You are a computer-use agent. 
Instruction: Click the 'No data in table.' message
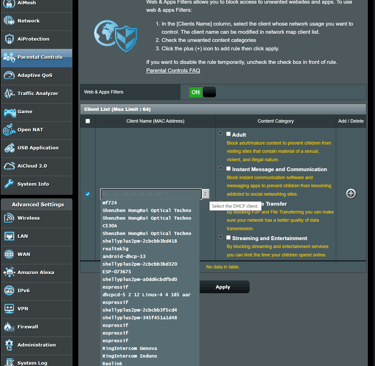click(x=223, y=267)
